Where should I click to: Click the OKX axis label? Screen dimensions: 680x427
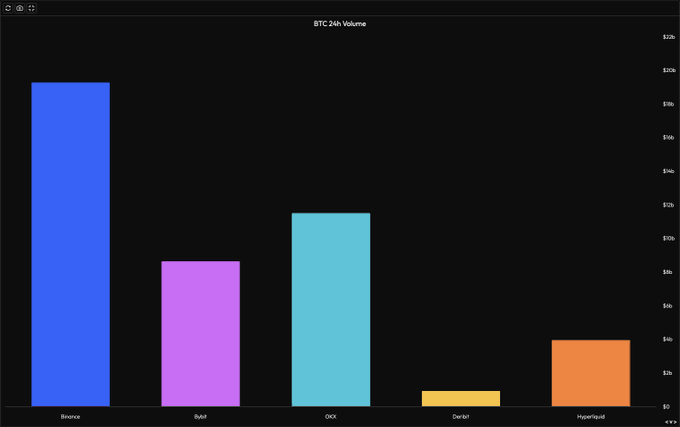[x=330, y=417]
